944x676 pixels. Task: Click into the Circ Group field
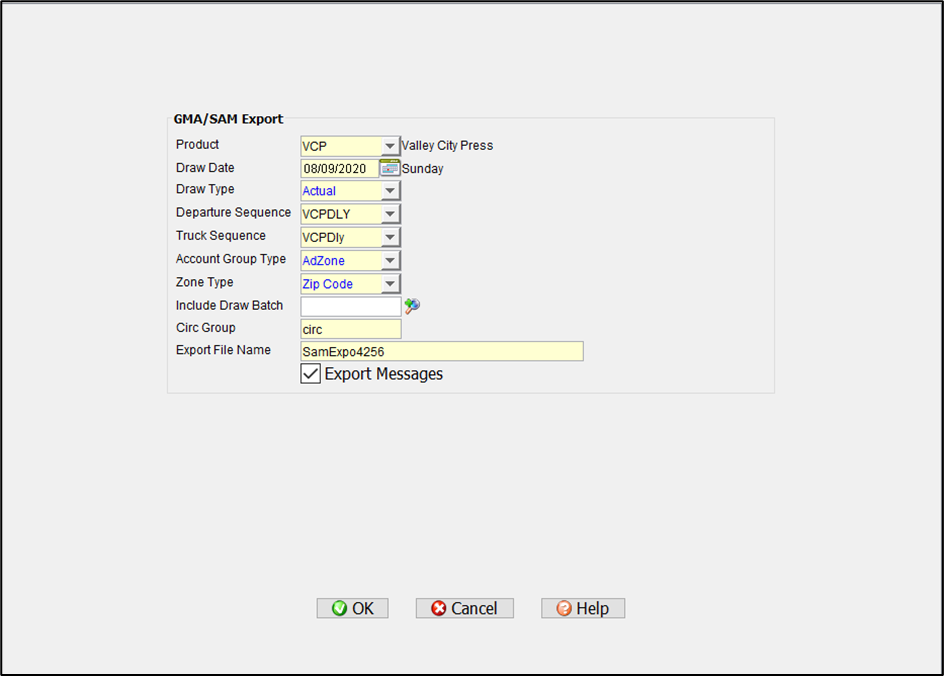[350, 329]
